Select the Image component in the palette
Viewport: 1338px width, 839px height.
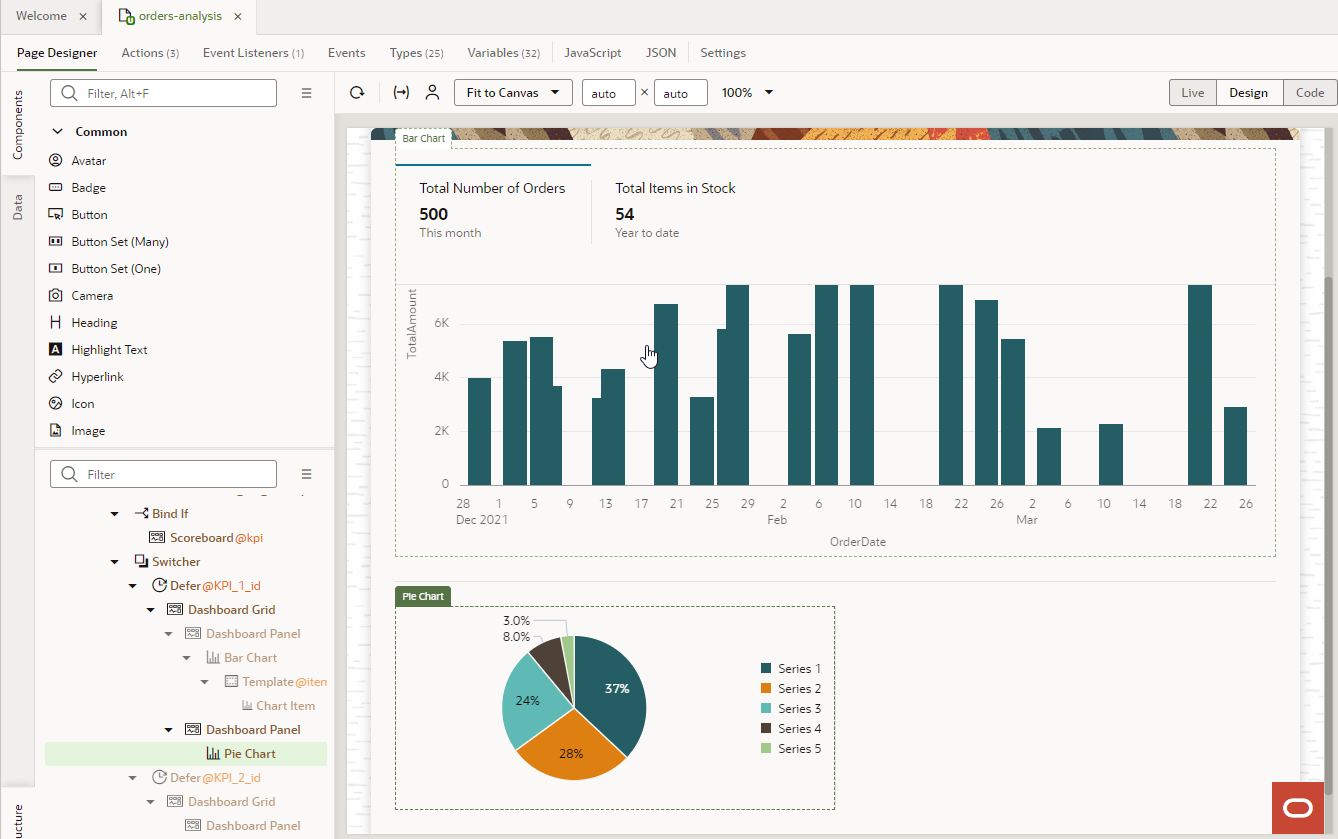click(87, 430)
